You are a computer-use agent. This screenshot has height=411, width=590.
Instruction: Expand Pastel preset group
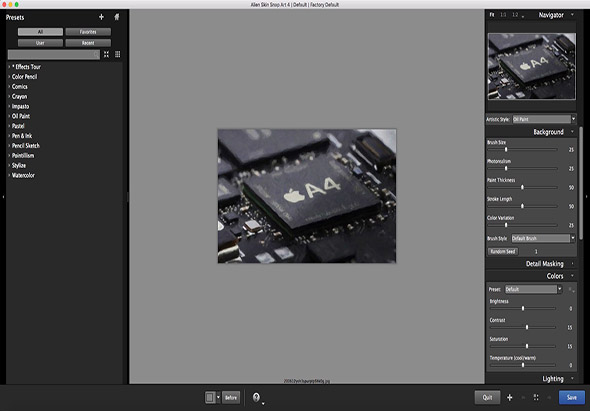click(9, 126)
